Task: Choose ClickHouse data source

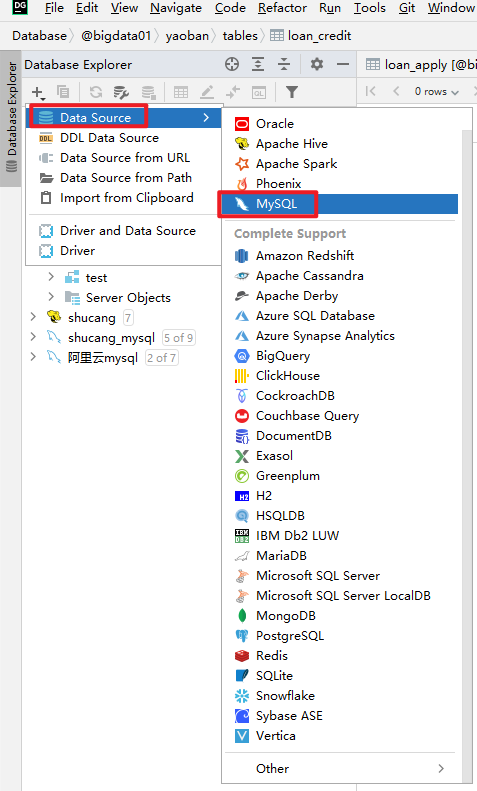Action: point(341,376)
